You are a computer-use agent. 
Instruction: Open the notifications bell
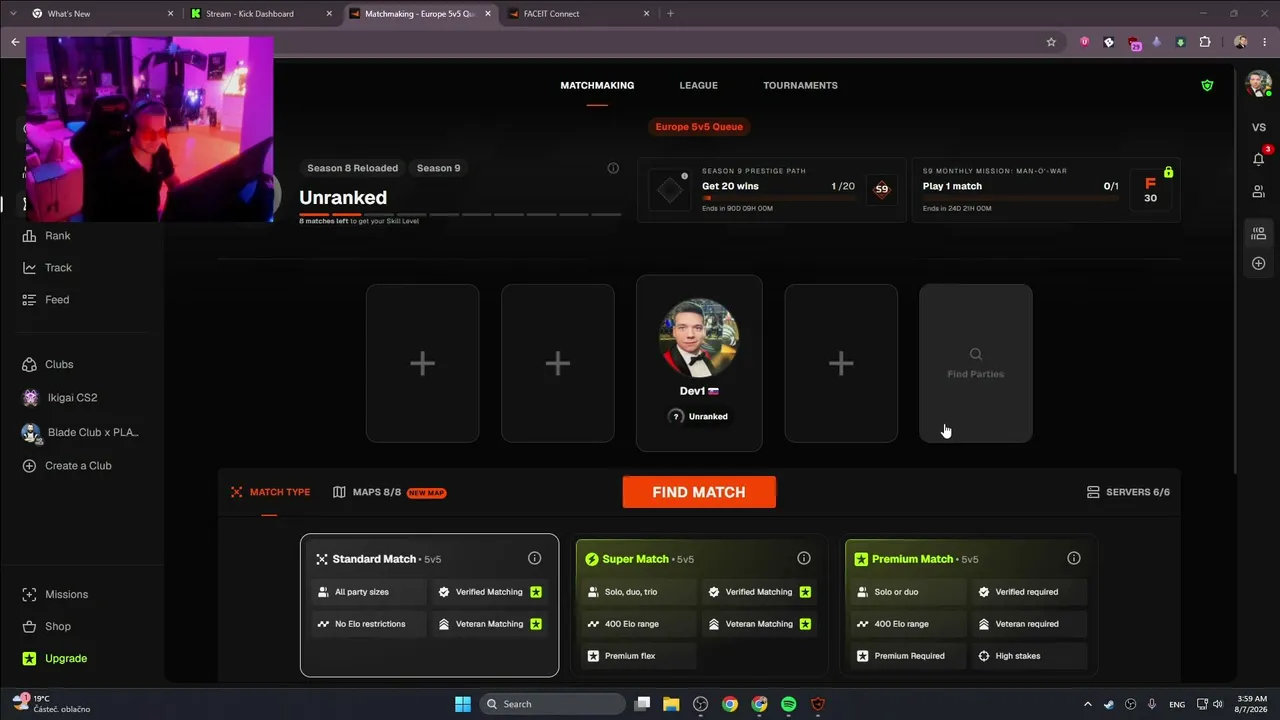(x=1259, y=159)
